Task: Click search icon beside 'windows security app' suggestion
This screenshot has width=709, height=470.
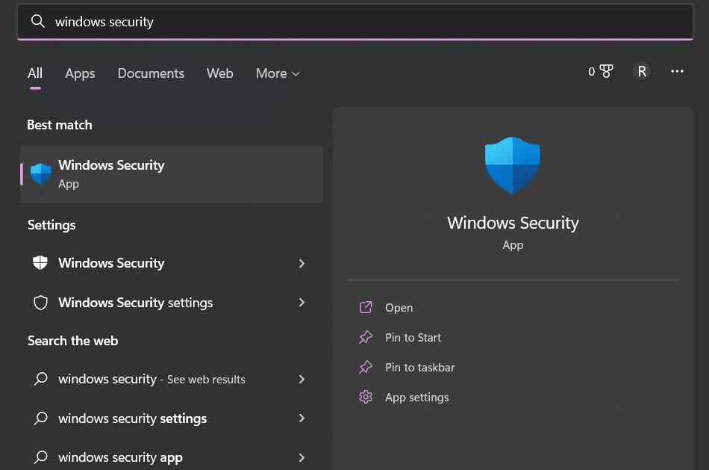Action: (40, 457)
